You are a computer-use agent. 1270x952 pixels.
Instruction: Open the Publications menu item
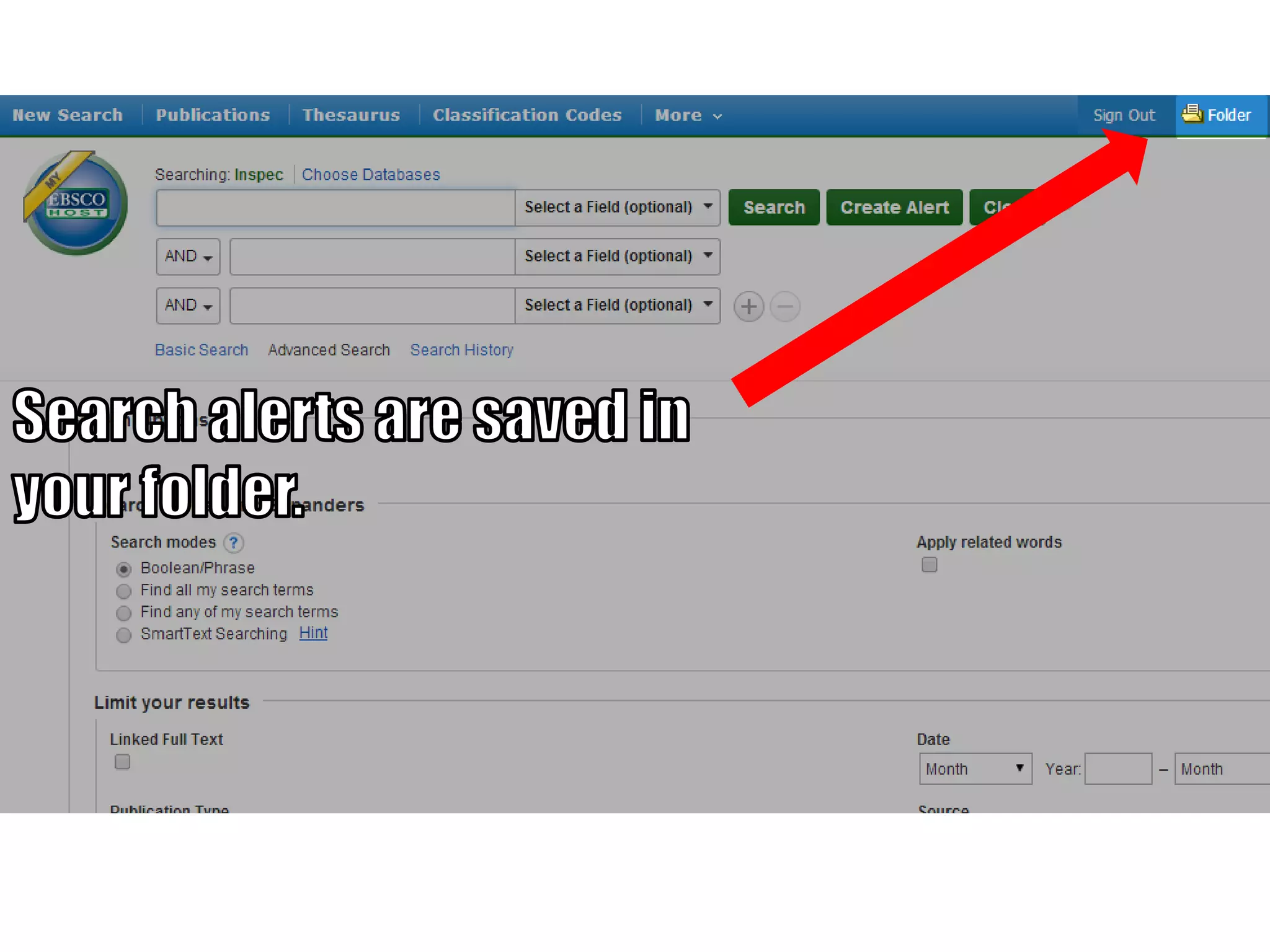click(213, 115)
